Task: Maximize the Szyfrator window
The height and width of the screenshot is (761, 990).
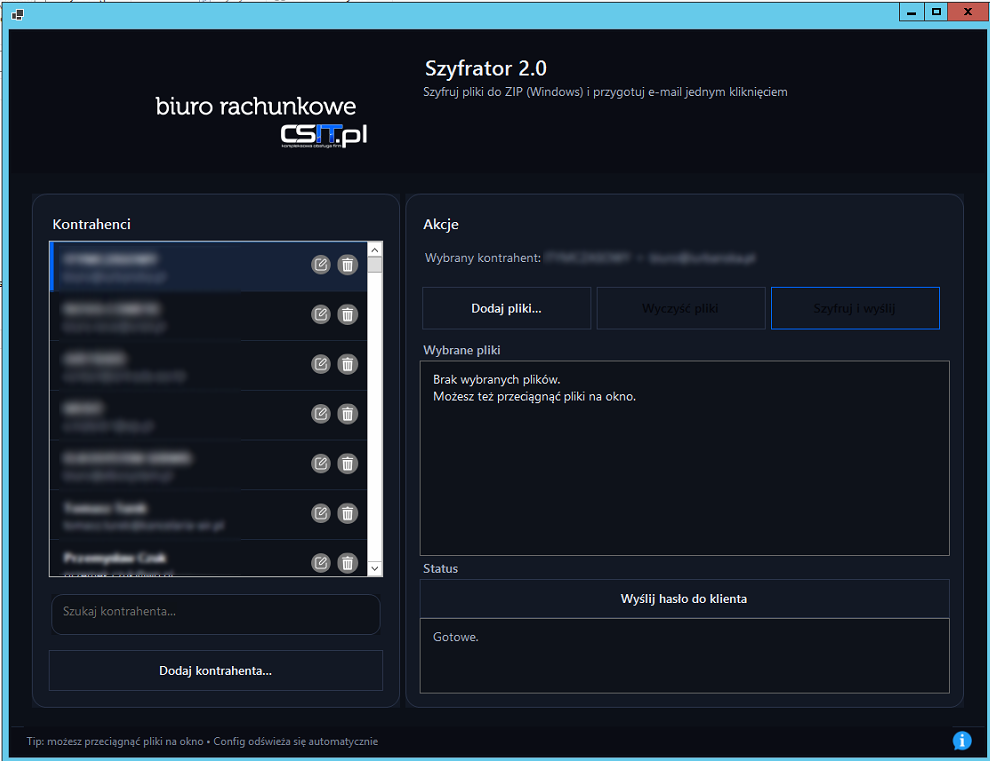Action: click(x=936, y=12)
